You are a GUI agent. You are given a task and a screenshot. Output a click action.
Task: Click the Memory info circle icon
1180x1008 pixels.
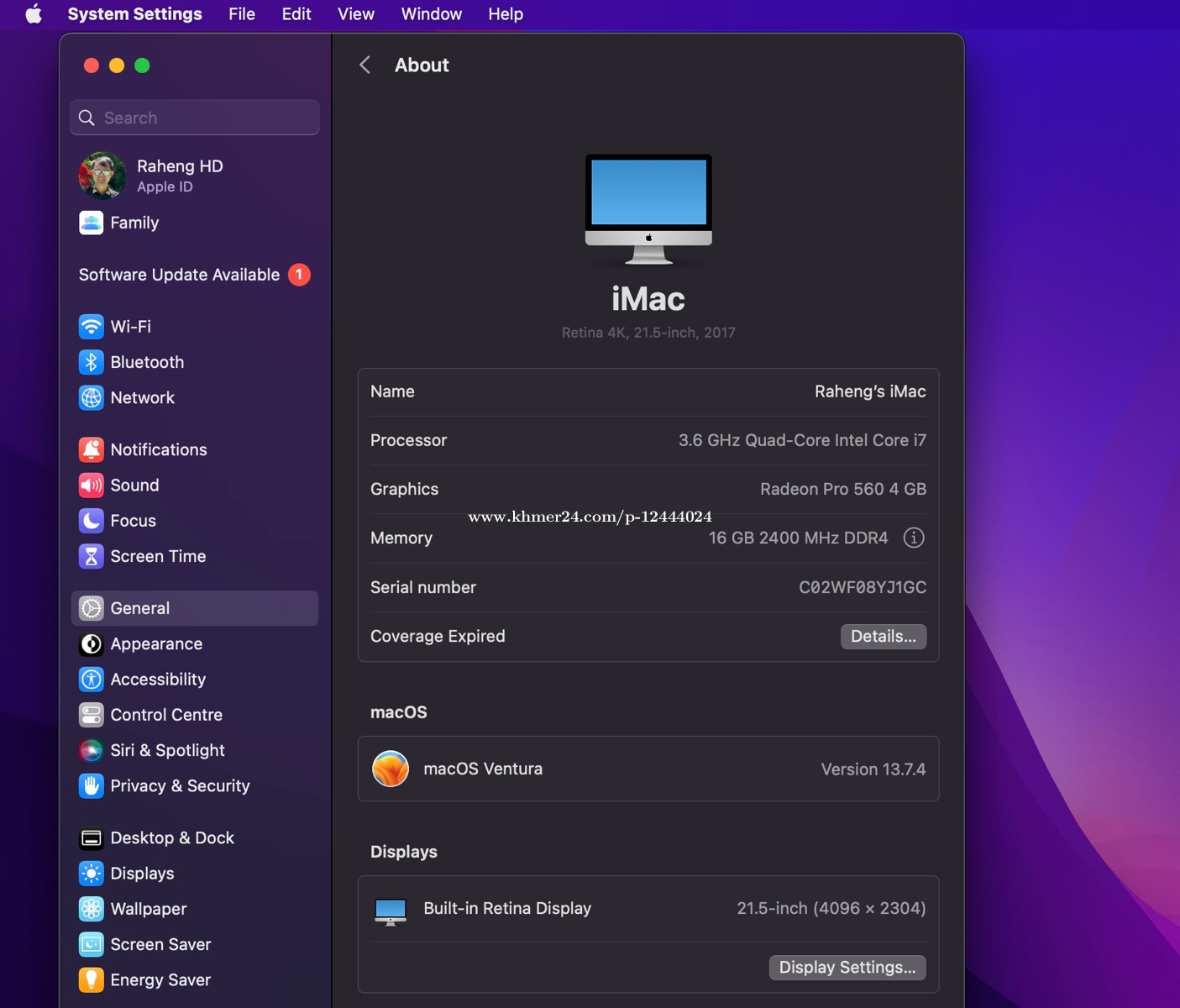click(914, 538)
